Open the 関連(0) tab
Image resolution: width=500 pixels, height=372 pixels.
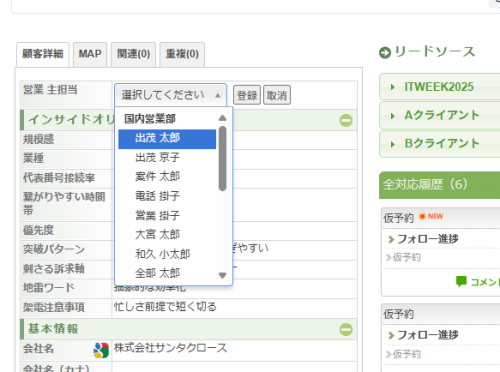click(133, 54)
